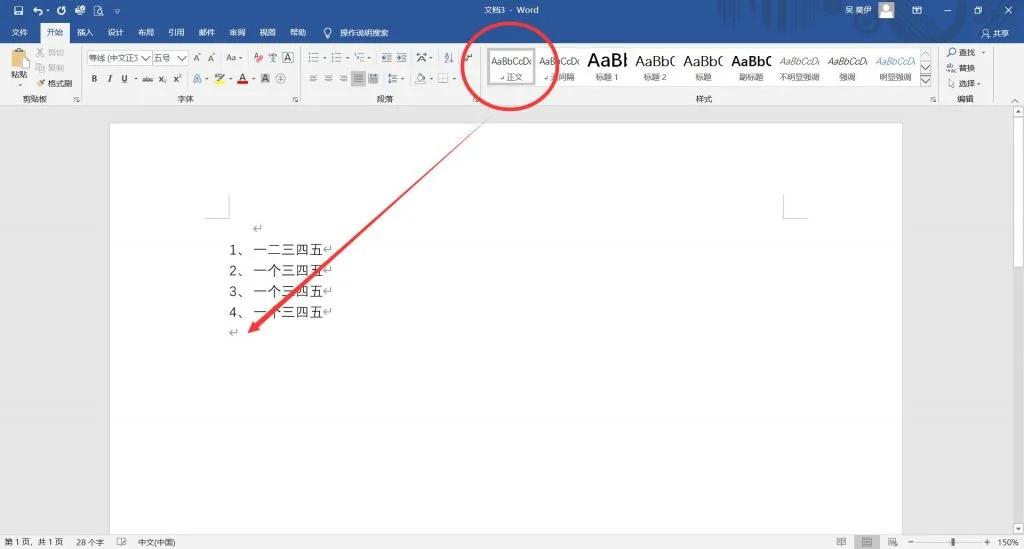Image resolution: width=1024 pixels, height=549 pixels.
Task: Decrease paragraph indent
Action: pos(387,58)
